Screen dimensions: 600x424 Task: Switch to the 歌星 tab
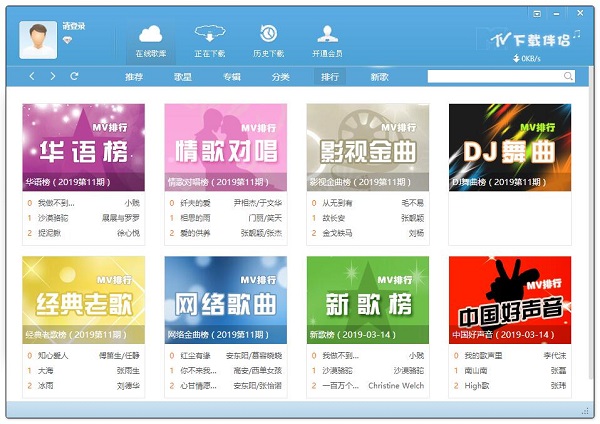pos(183,77)
